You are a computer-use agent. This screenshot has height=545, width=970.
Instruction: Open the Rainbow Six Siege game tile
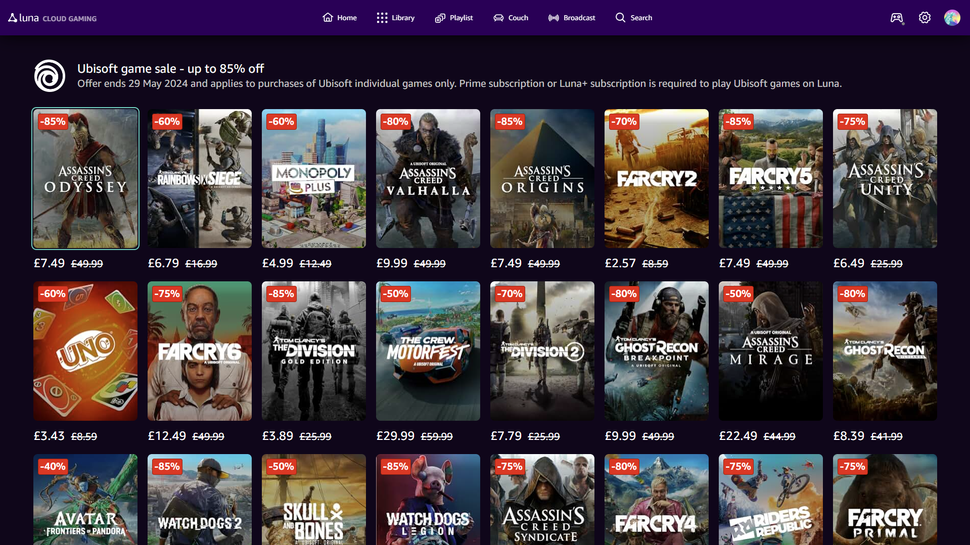200,179
